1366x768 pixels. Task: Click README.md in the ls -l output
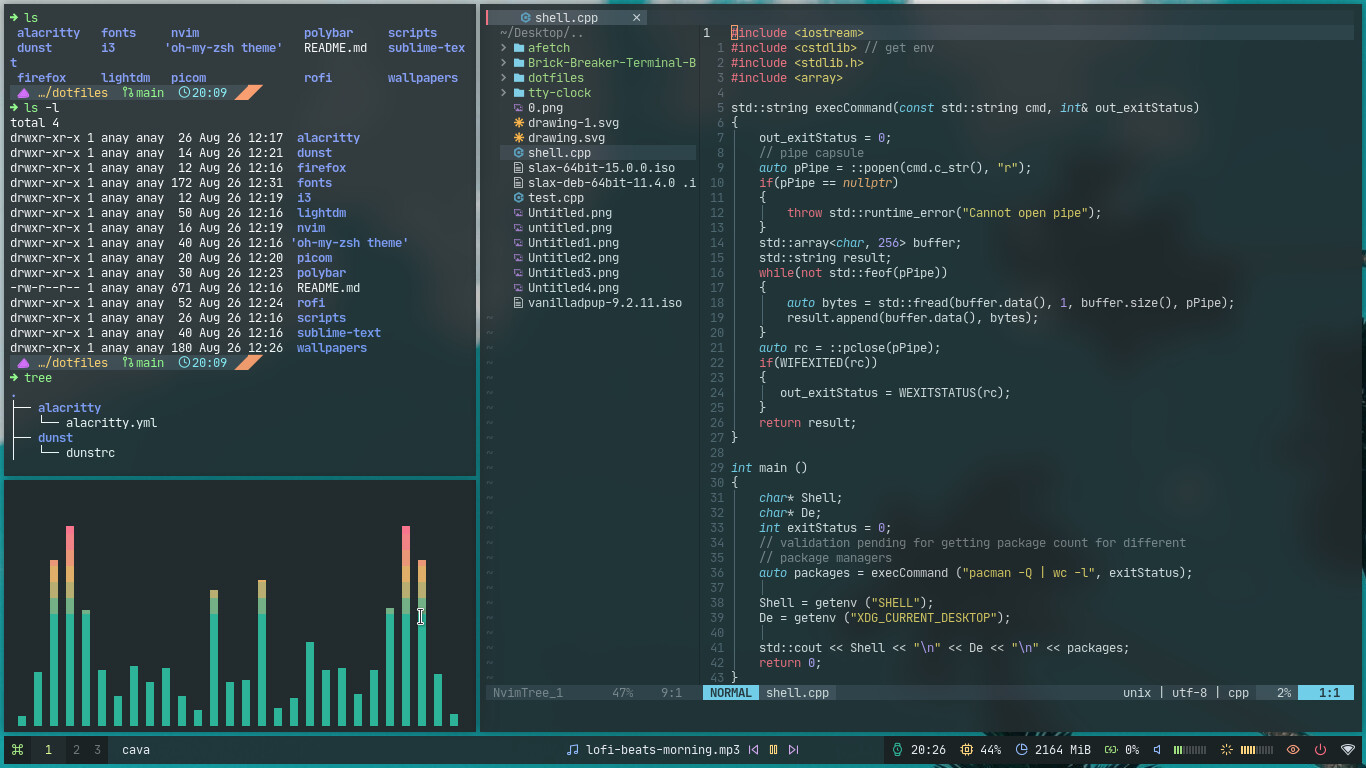(x=328, y=288)
